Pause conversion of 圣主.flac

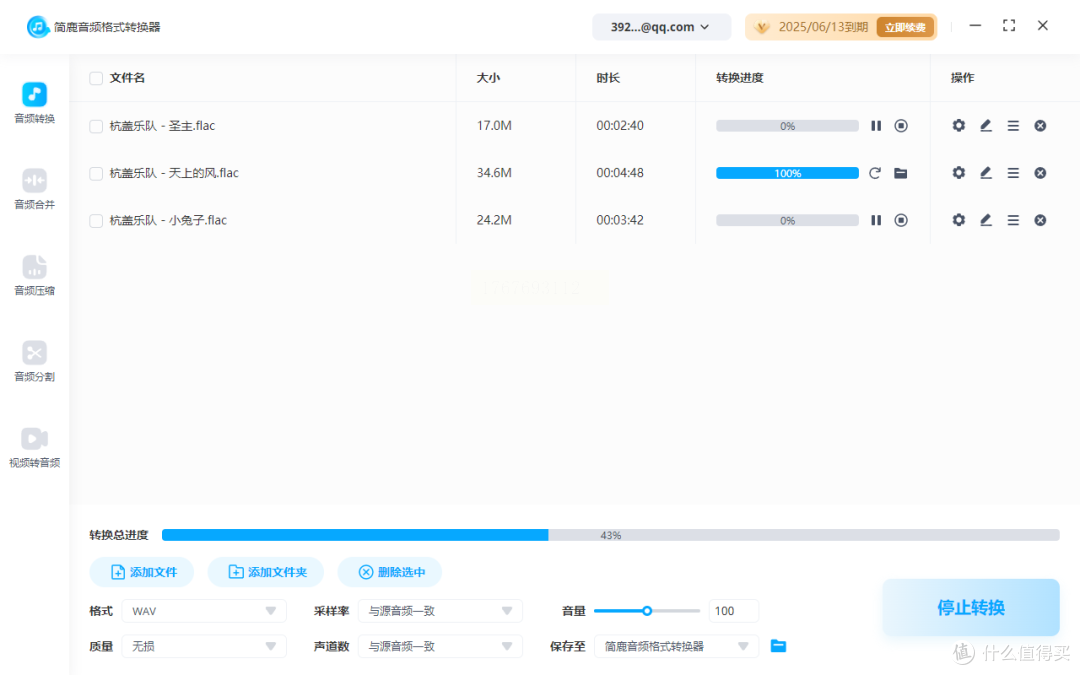click(x=876, y=126)
